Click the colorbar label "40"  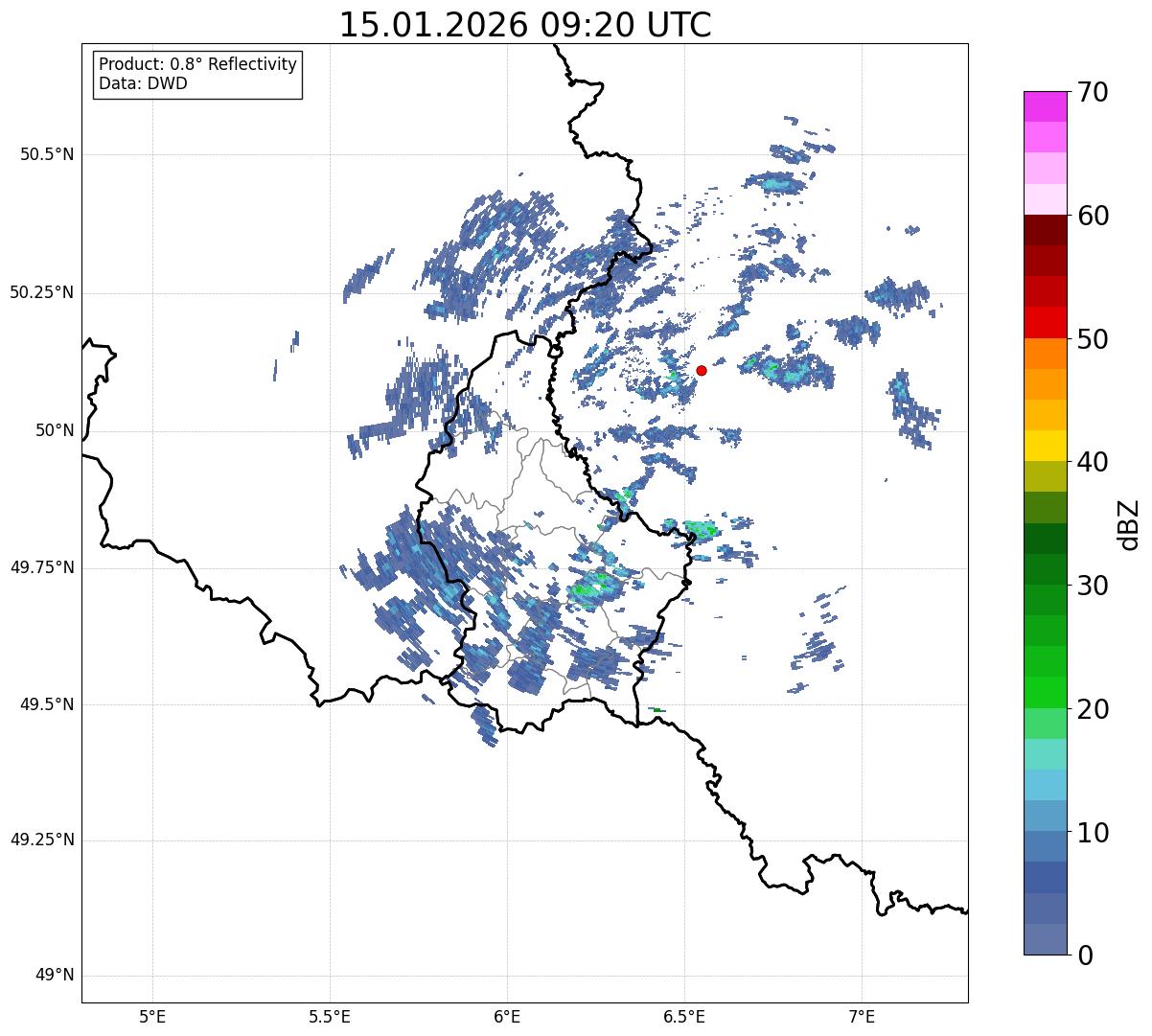point(1093,462)
